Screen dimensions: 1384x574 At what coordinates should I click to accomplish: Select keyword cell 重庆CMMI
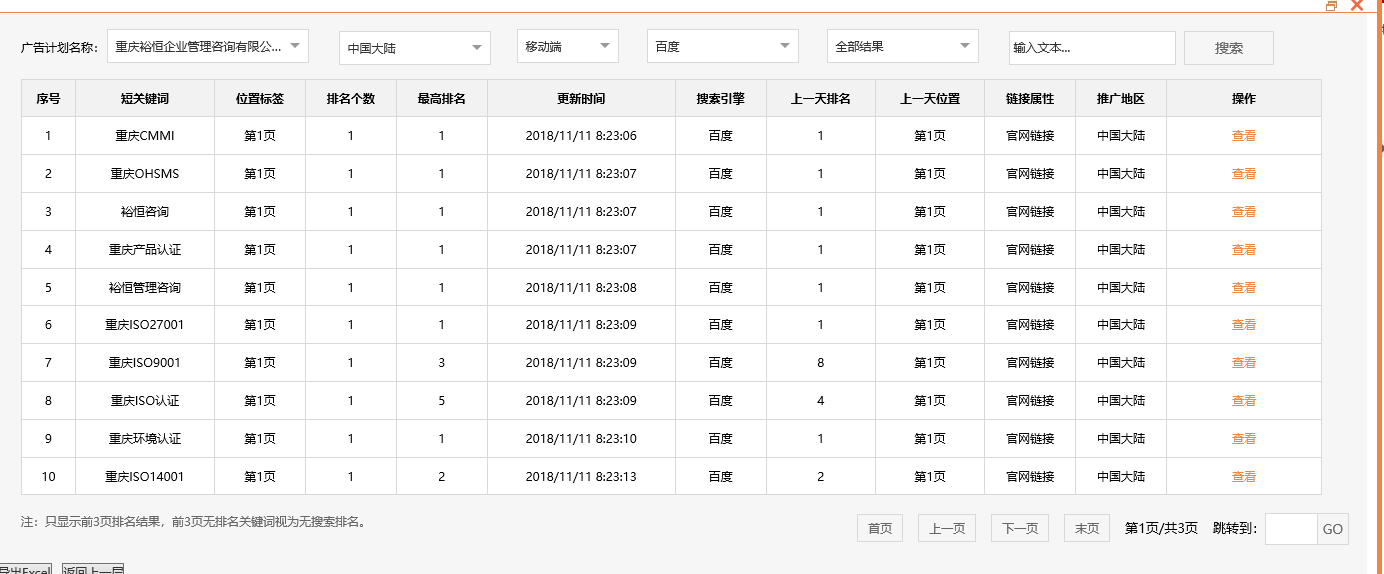click(145, 136)
